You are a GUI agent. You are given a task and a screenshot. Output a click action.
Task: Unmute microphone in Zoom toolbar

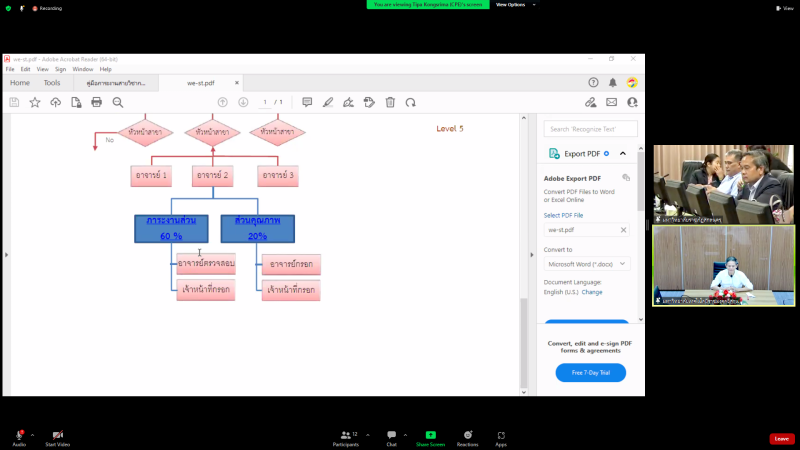tap(19, 436)
